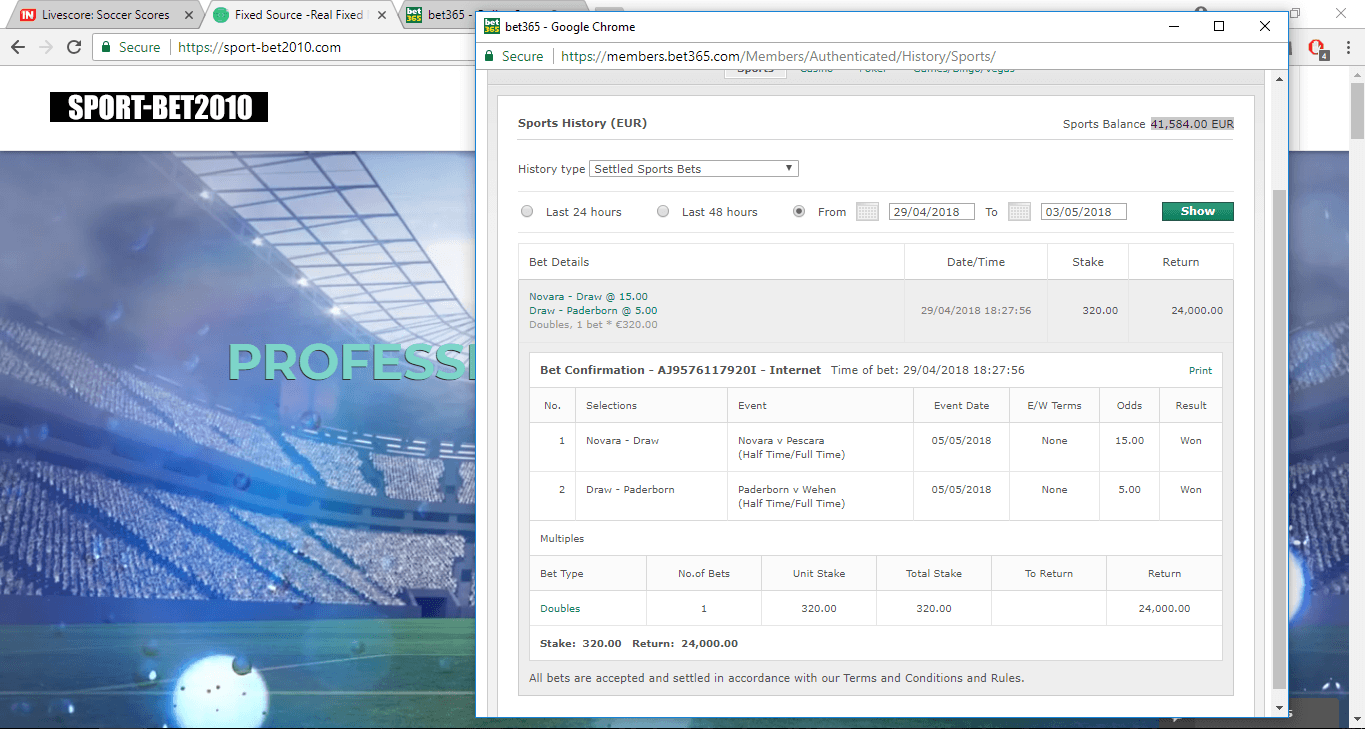
Task: Open the From date calendar picker
Action: [867, 212]
